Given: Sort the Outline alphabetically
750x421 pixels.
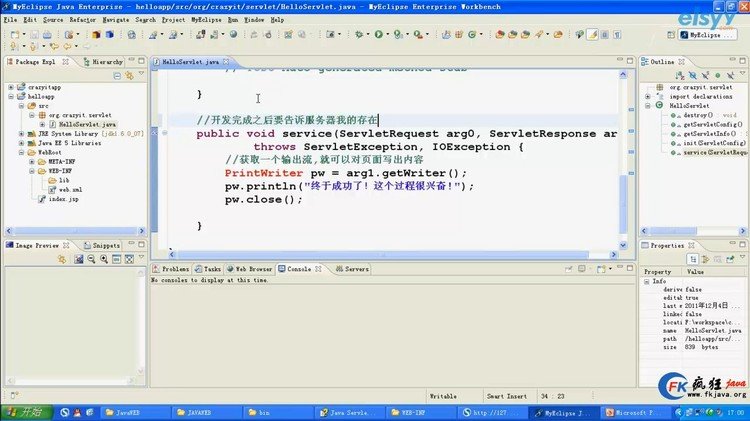Looking at the screenshot, I should pos(680,76).
